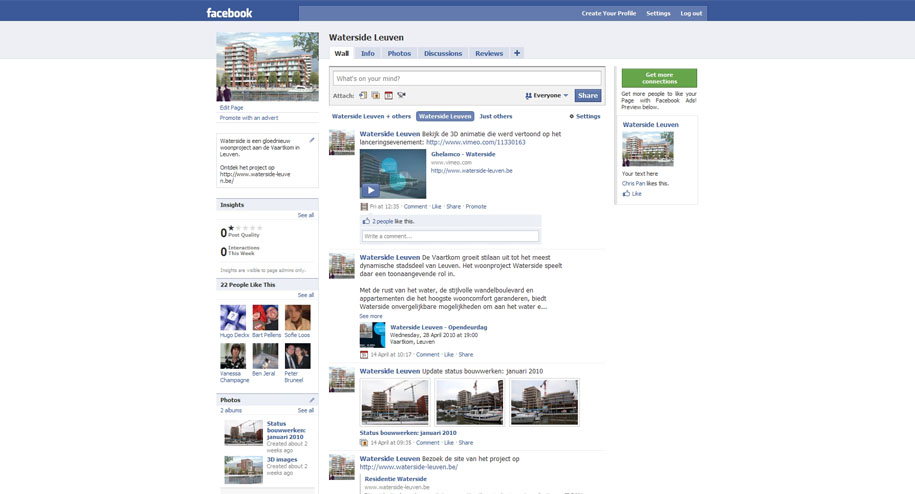Expand the post with See more

371,316
